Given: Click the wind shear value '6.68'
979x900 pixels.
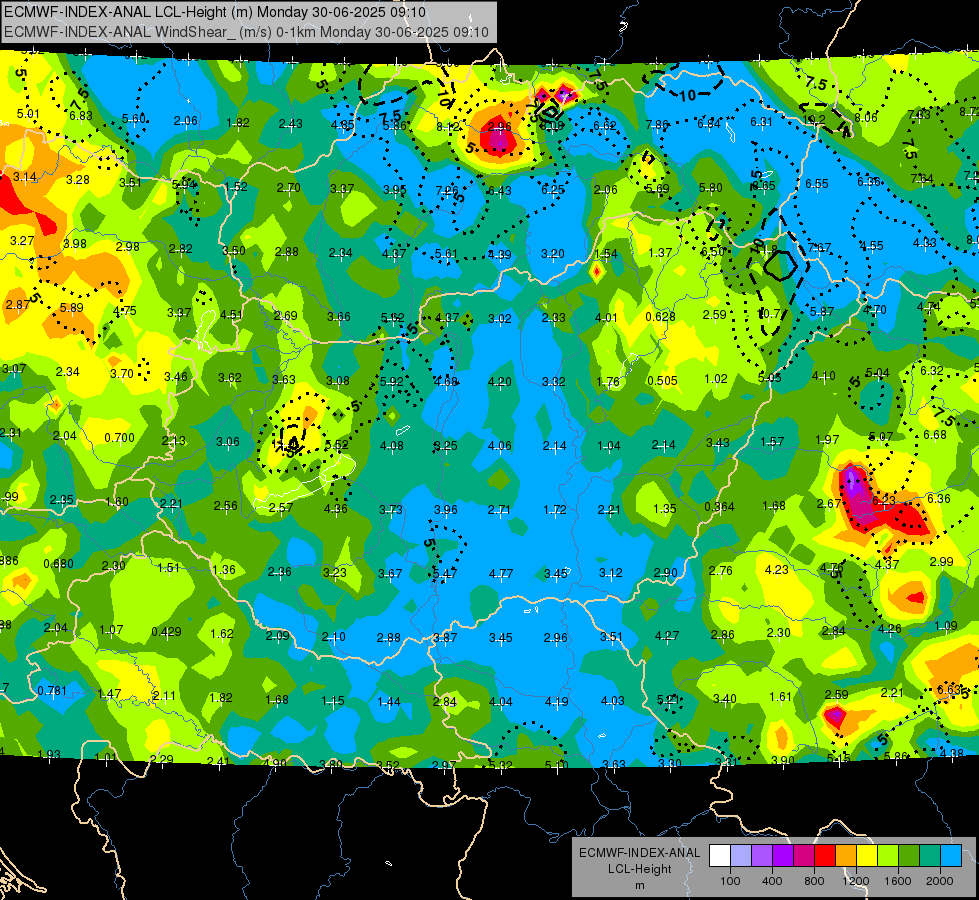Looking at the screenshot, I should (x=935, y=435).
